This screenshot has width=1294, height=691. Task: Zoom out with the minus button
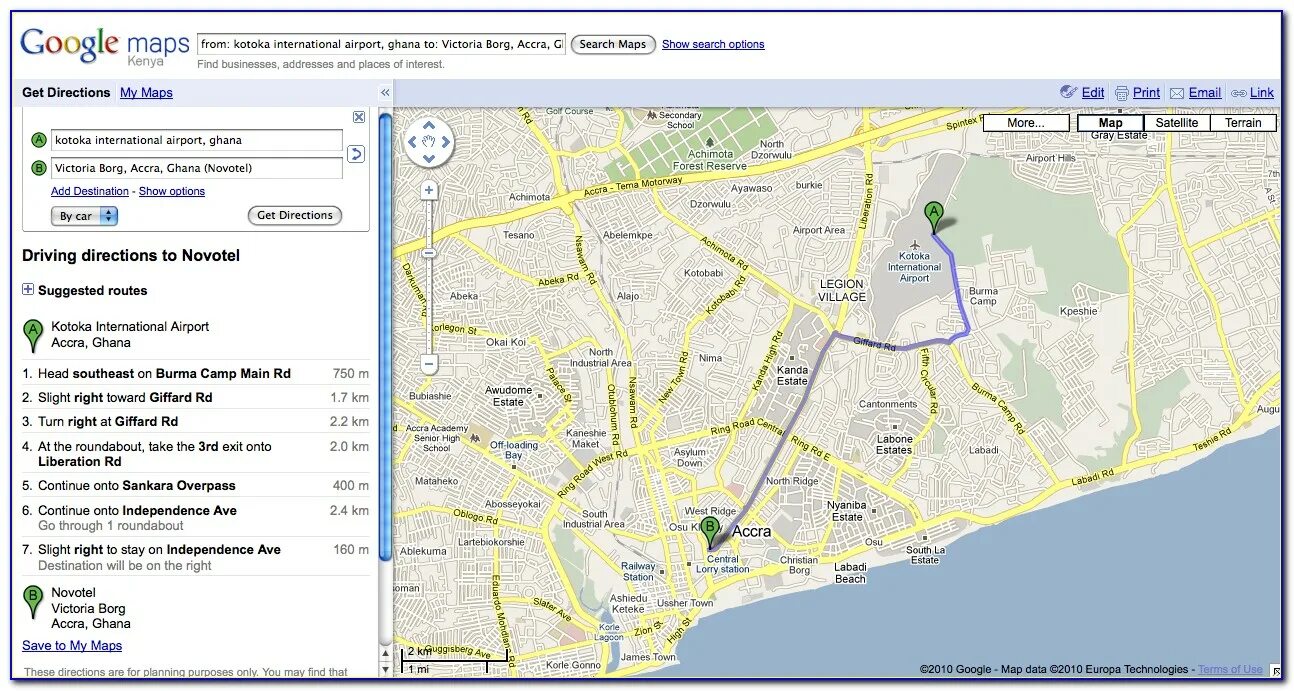[429, 364]
